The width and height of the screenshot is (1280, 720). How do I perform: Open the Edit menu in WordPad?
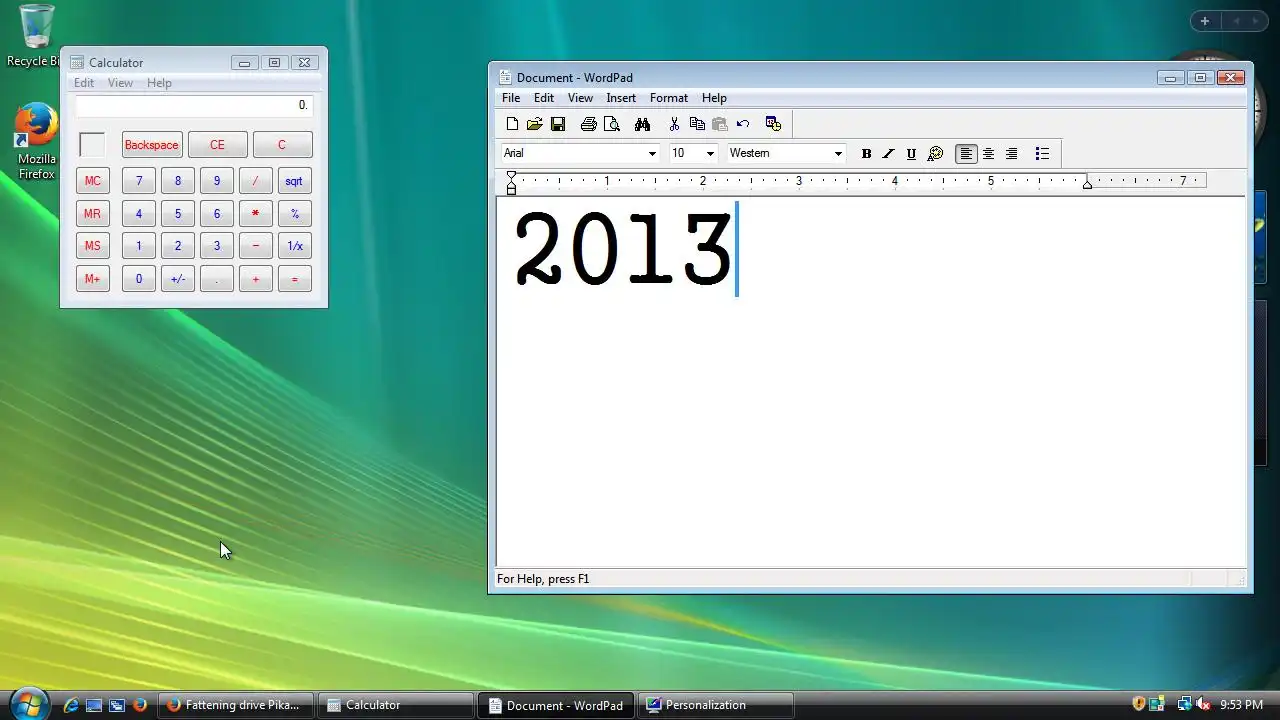coord(544,98)
